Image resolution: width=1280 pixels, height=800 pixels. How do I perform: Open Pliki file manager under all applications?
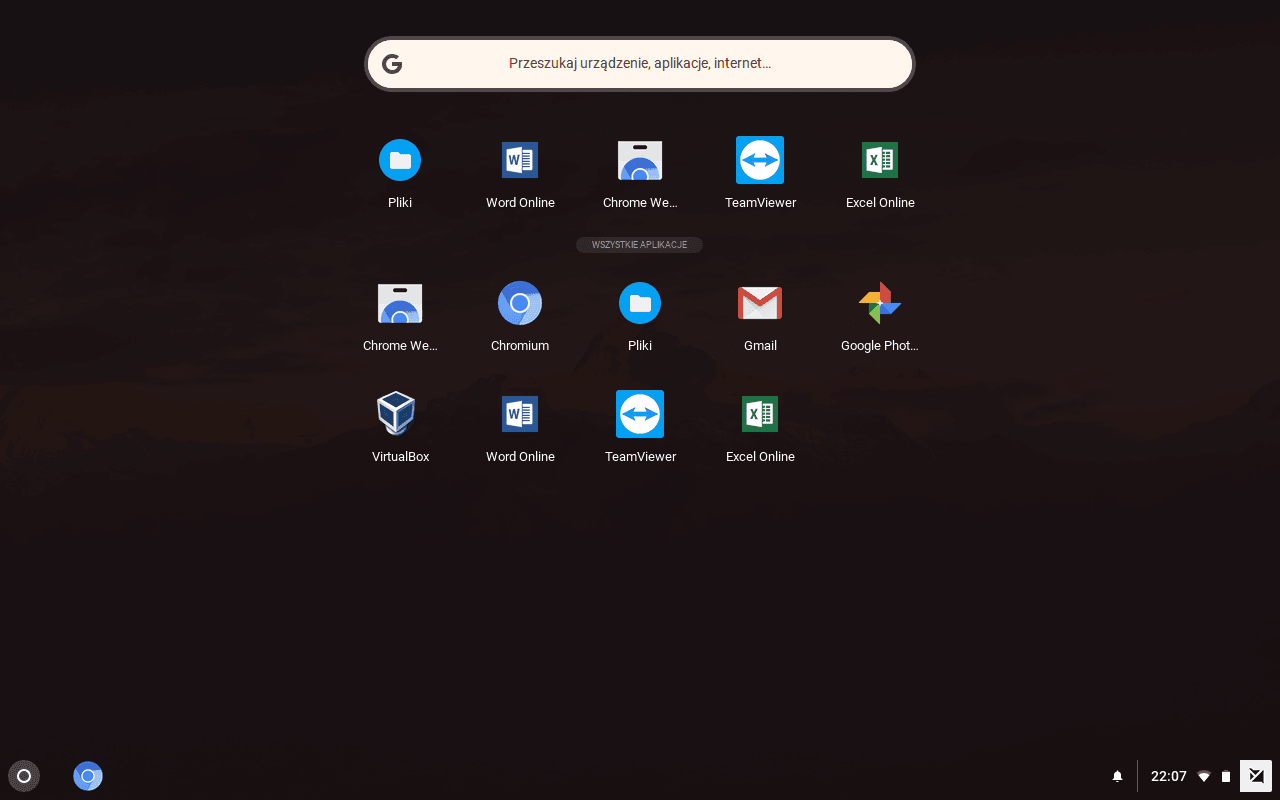[640, 303]
